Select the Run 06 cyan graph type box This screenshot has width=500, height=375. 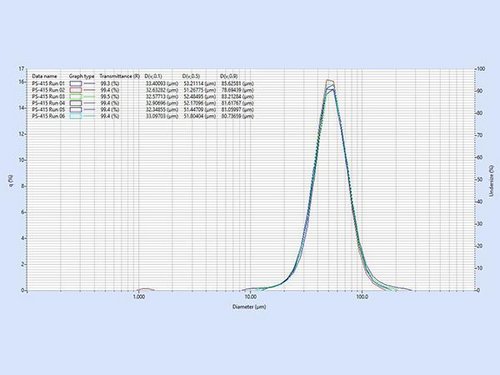coord(76,116)
